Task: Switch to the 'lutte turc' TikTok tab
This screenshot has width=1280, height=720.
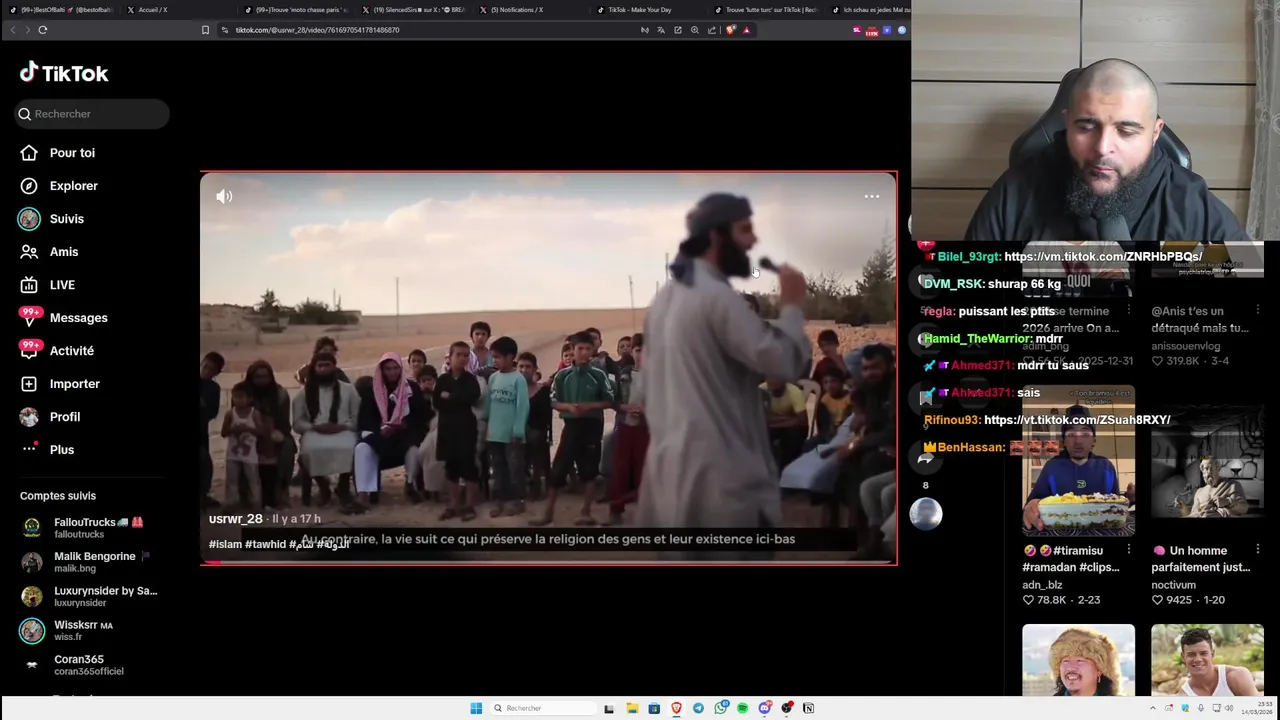Action: [765, 10]
